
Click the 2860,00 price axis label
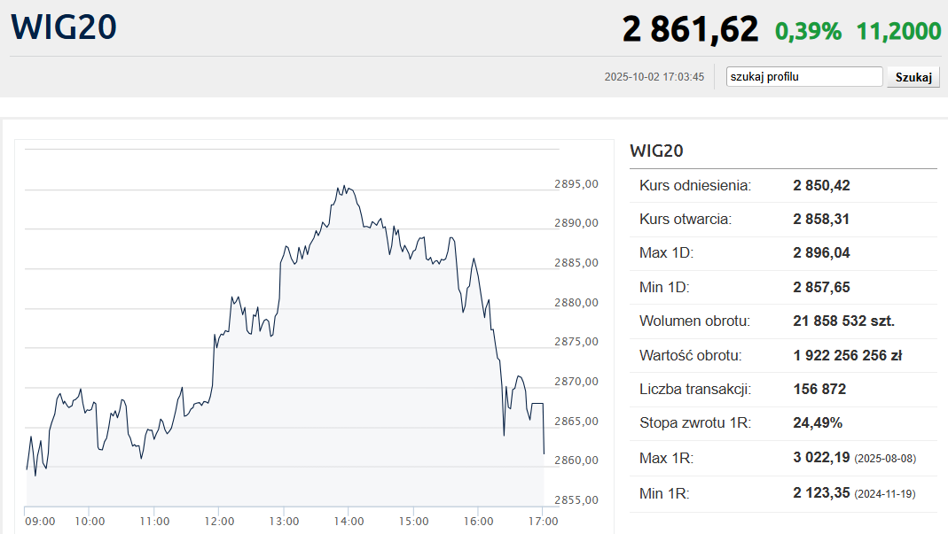(575, 461)
